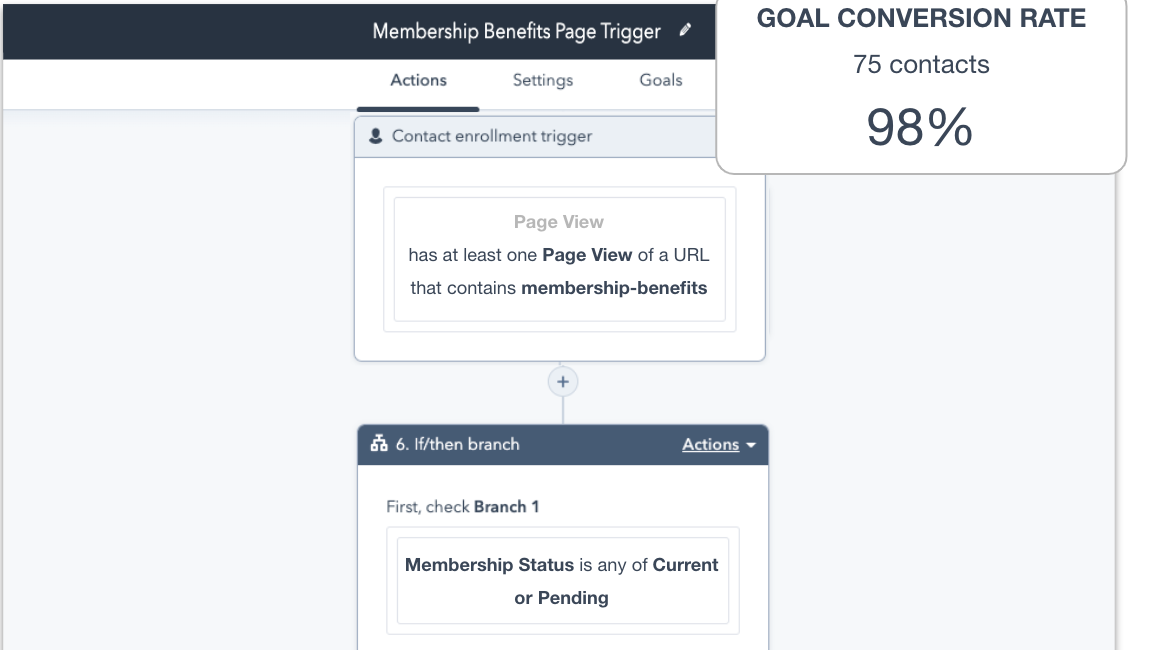The width and height of the screenshot is (1156, 650).
Task: Open the Actions dropdown on If/then branch
Action: 719,445
